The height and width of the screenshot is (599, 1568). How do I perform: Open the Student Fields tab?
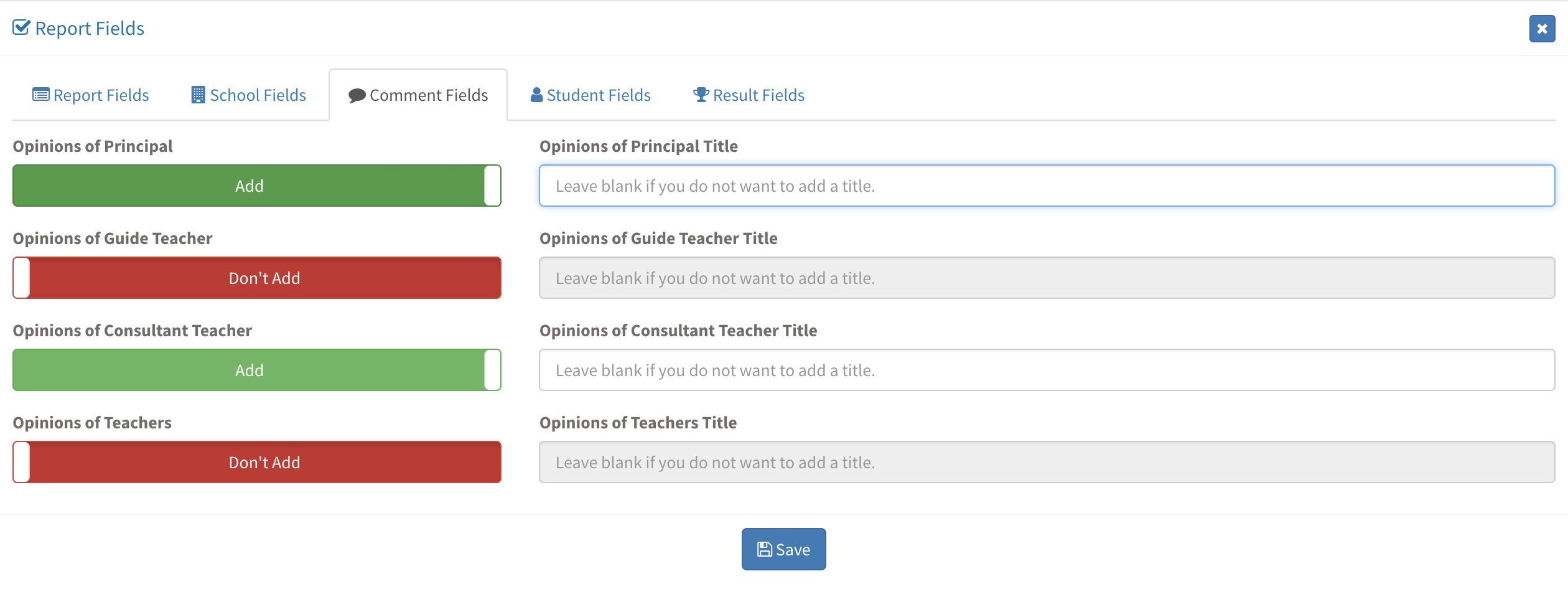coord(590,95)
